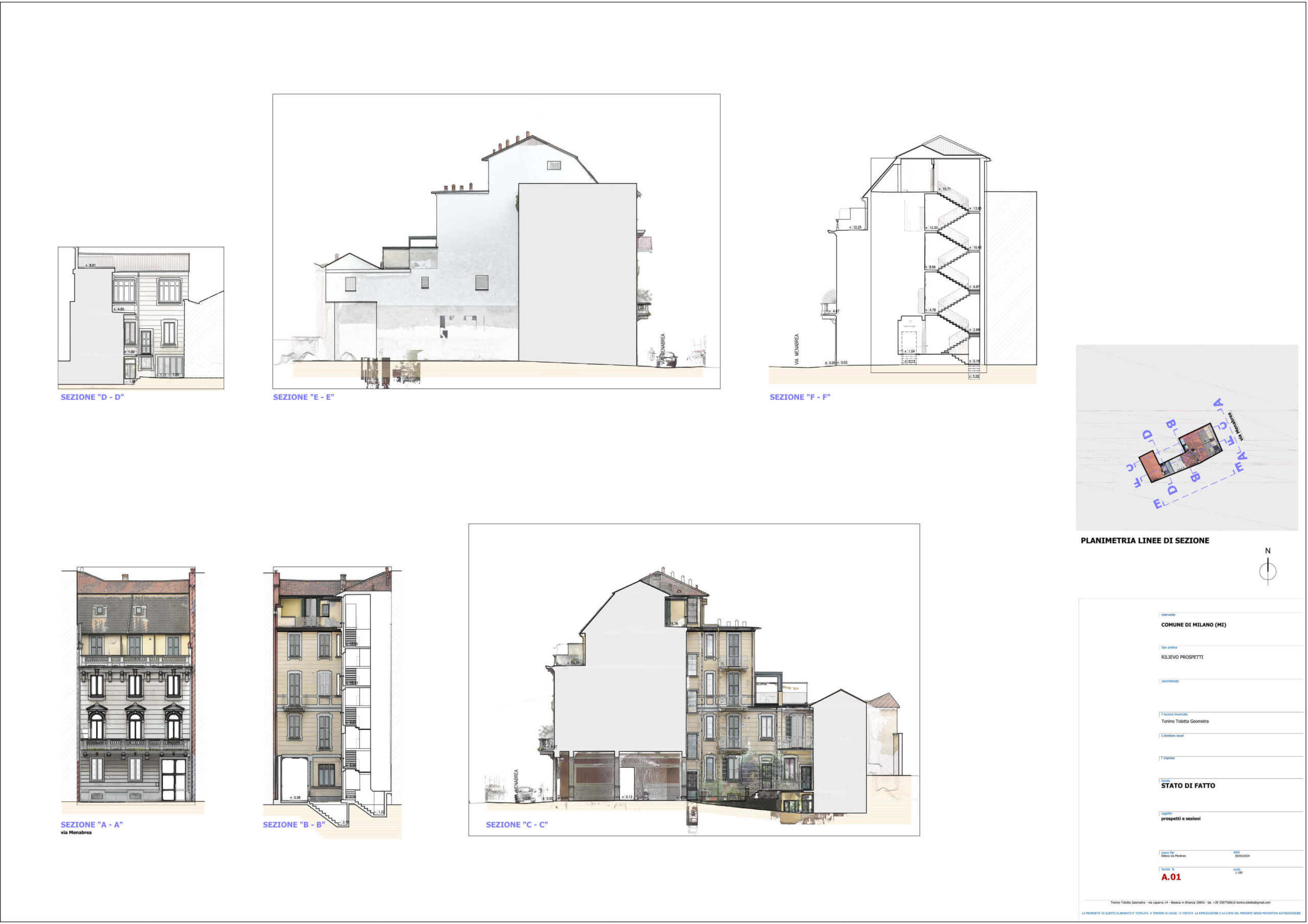Viewport: 1308px width, 924px height.
Task: Click the prospetti e sezioni text
Action: pos(1180,819)
